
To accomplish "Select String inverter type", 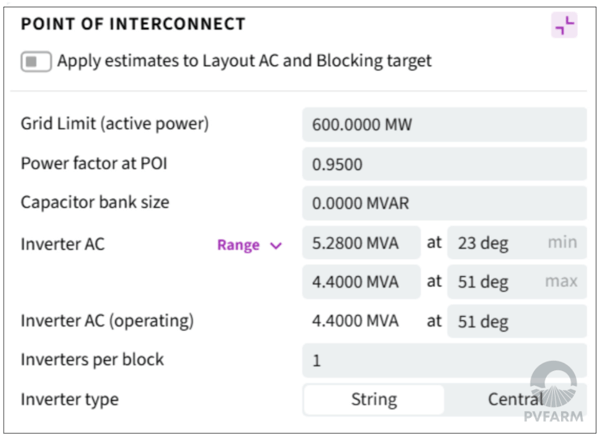I will (374, 400).
